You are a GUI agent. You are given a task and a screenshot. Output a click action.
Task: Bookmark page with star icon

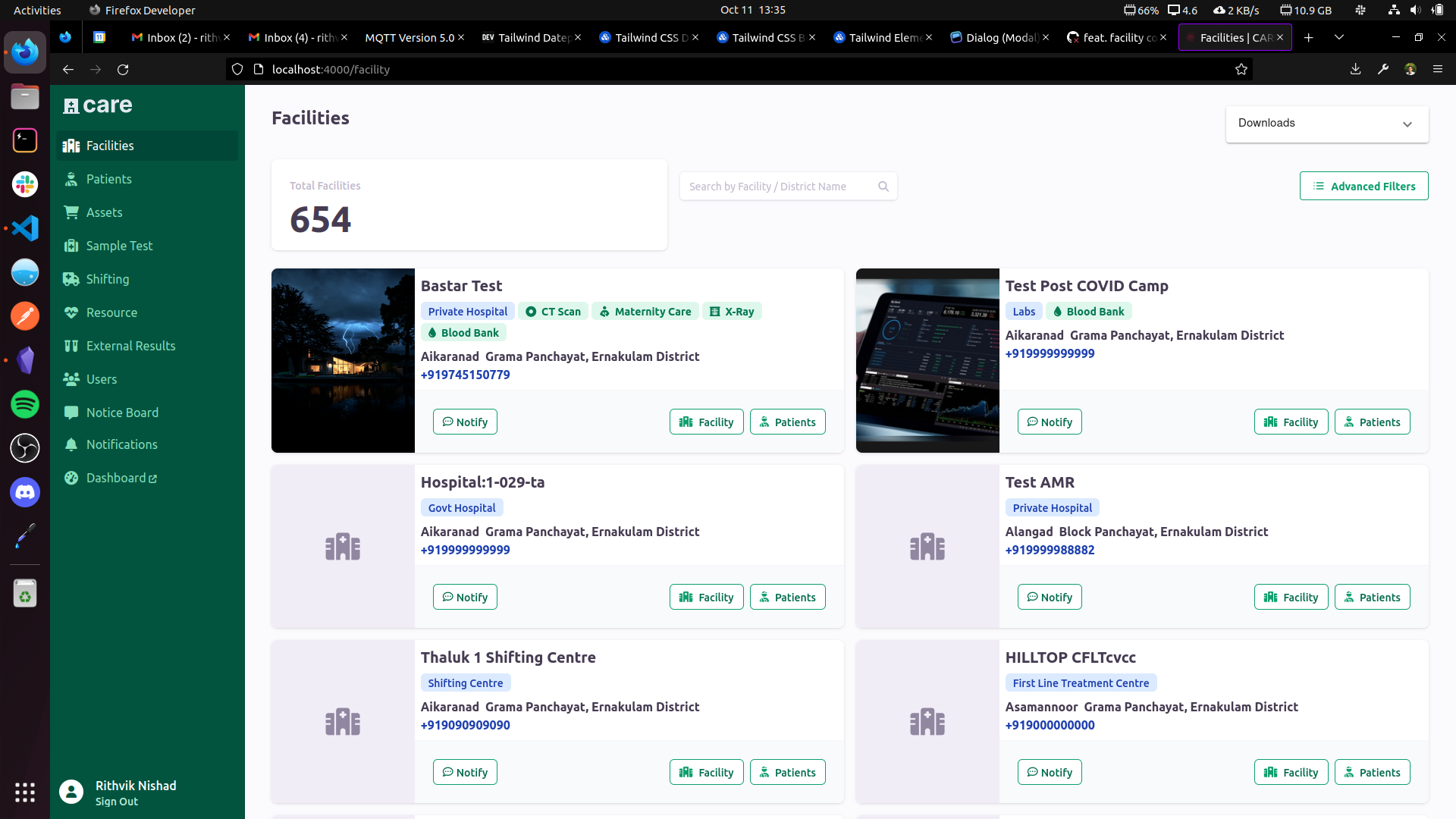[1241, 69]
